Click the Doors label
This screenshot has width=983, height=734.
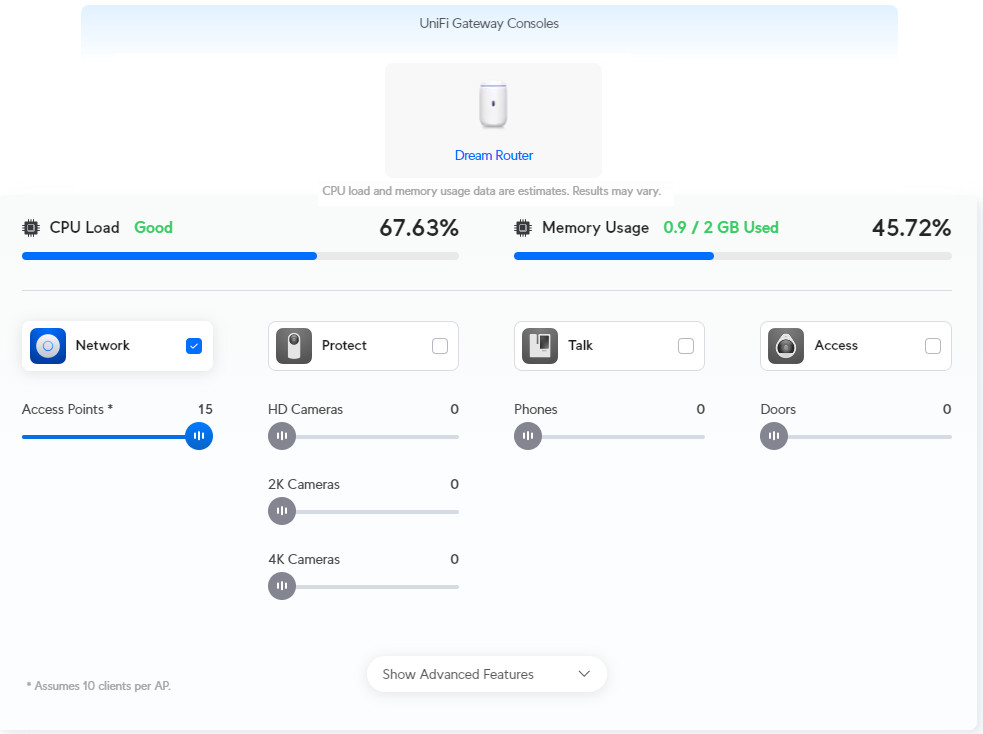click(778, 409)
